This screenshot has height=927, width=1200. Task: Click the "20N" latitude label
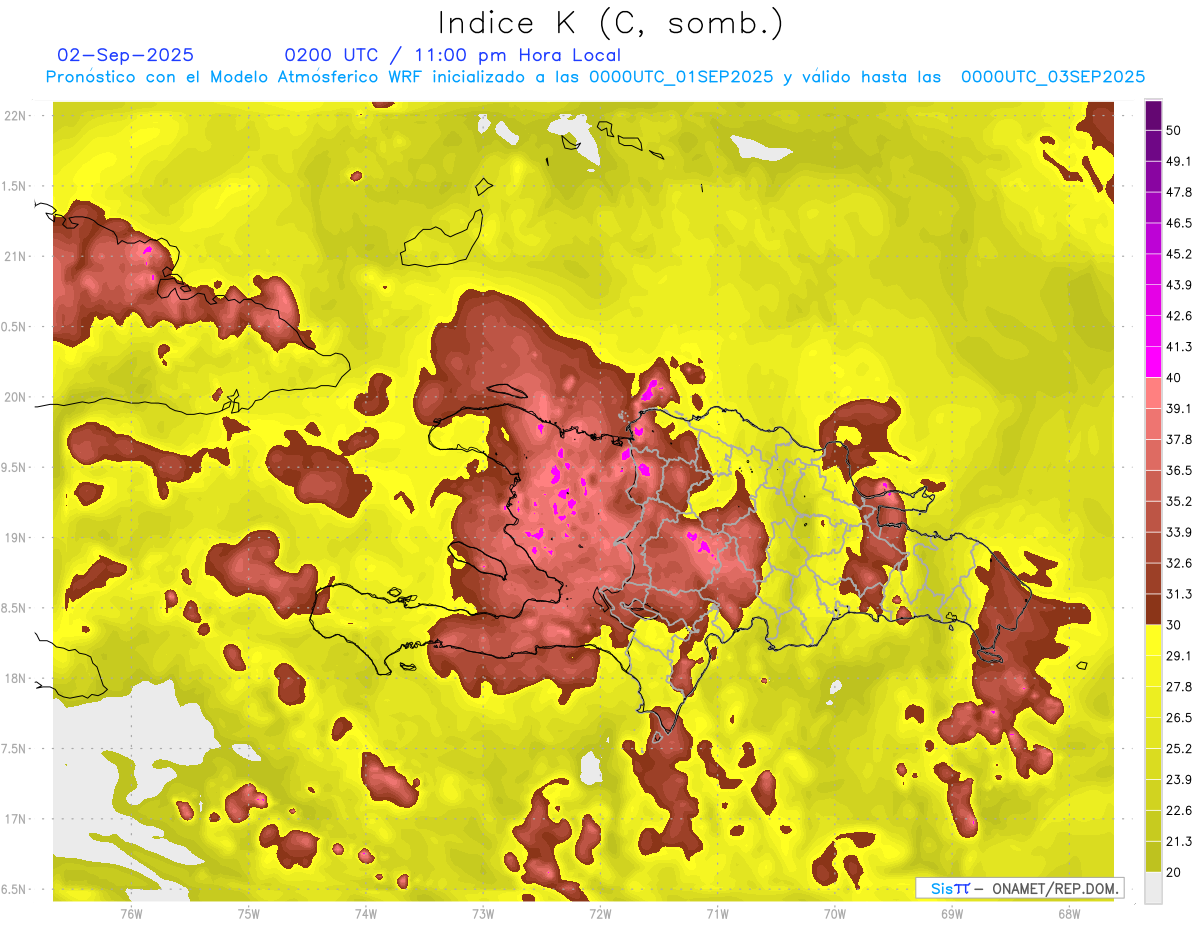(16, 397)
